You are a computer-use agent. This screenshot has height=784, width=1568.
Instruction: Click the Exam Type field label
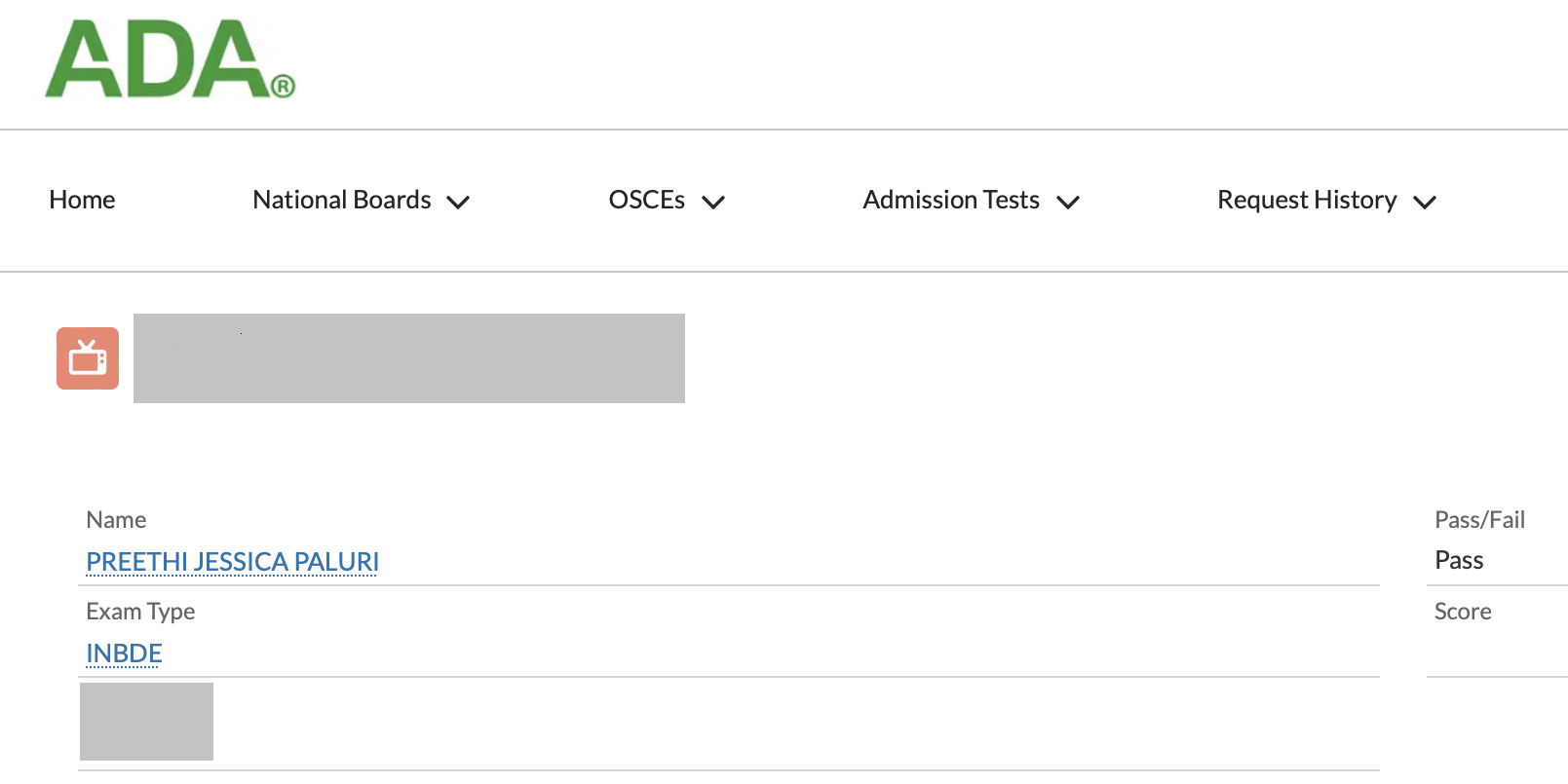point(140,612)
